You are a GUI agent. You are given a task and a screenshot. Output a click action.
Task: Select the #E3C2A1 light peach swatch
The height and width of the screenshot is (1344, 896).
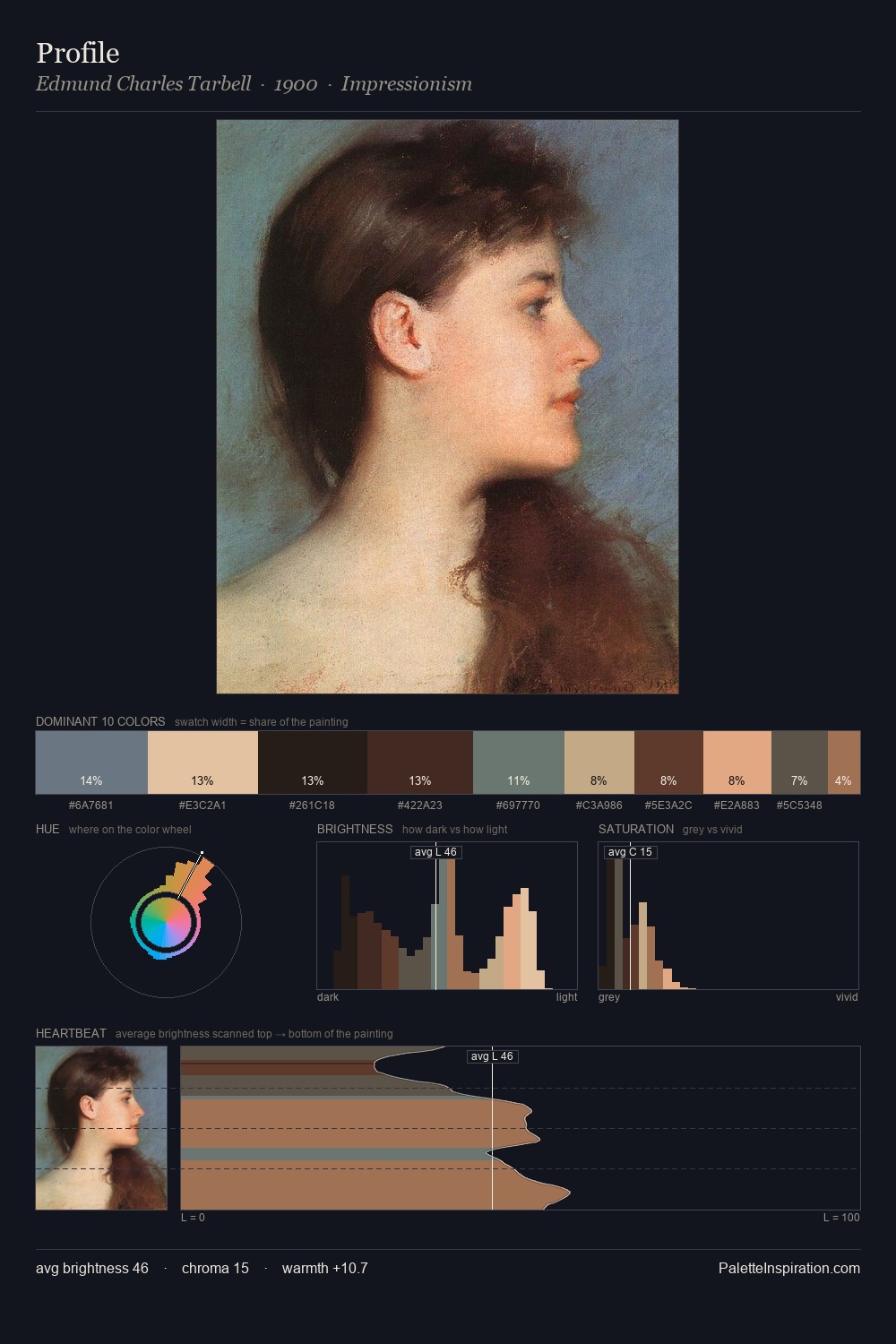click(202, 762)
